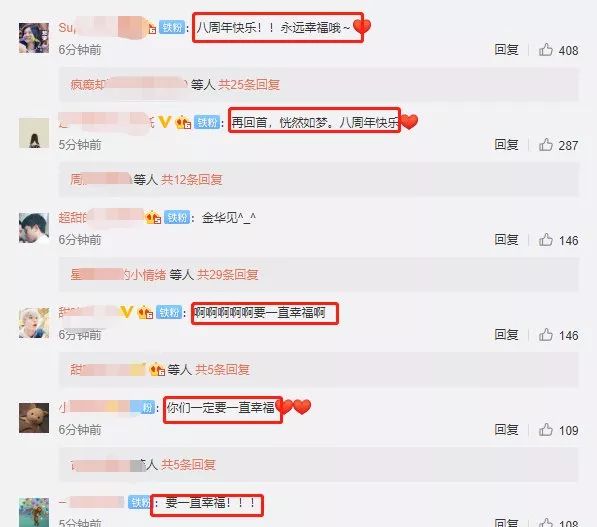
Task: Click 回复 on the 再回首 comment
Action: coord(506,145)
